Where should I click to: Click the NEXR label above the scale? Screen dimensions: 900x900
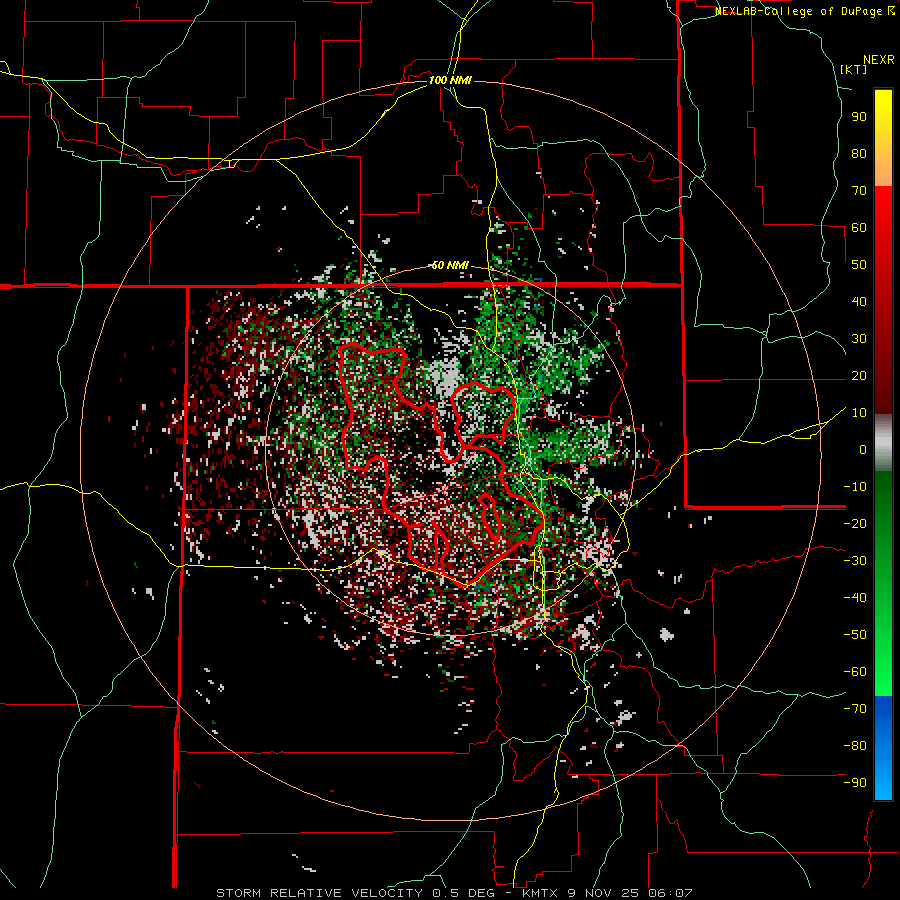tap(879, 60)
